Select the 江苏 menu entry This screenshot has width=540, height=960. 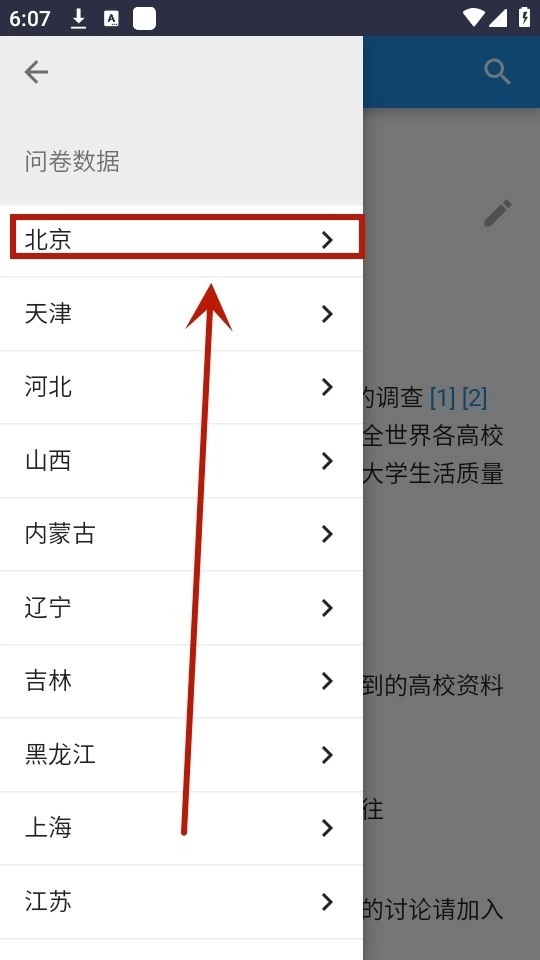point(181,902)
